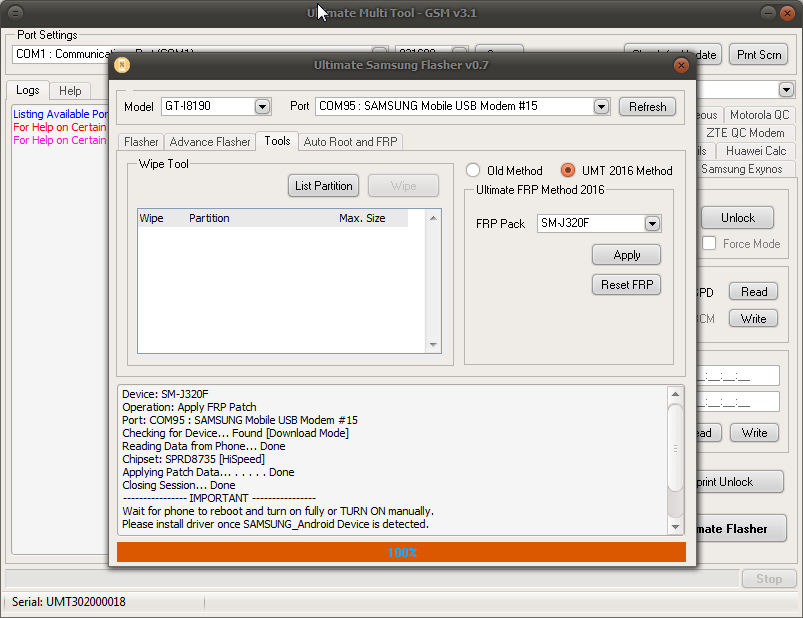This screenshot has height=618, width=803.
Task: Select the UMT 2016 Method radio button
Action: click(567, 170)
